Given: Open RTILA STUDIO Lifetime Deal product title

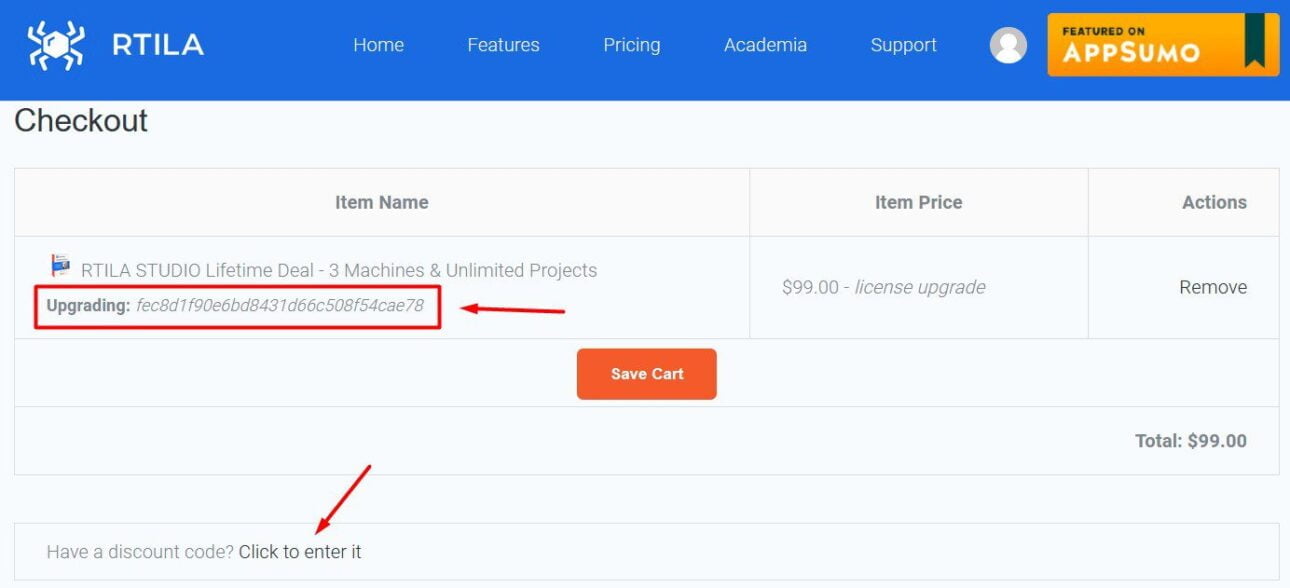Looking at the screenshot, I should 339,270.
